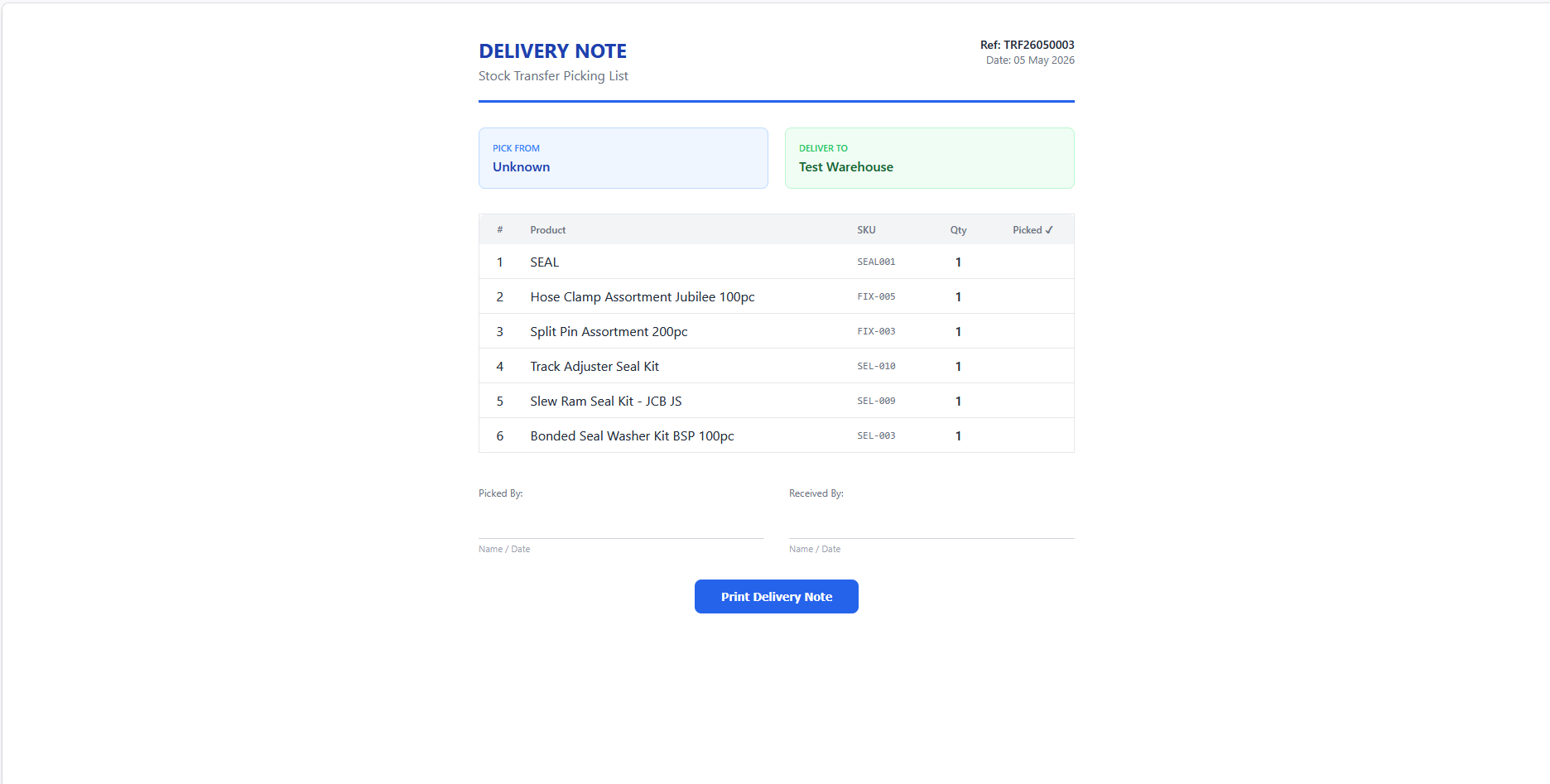The height and width of the screenshot is (784, 1550).
Task: Click the Product column header
Action: 547,230
